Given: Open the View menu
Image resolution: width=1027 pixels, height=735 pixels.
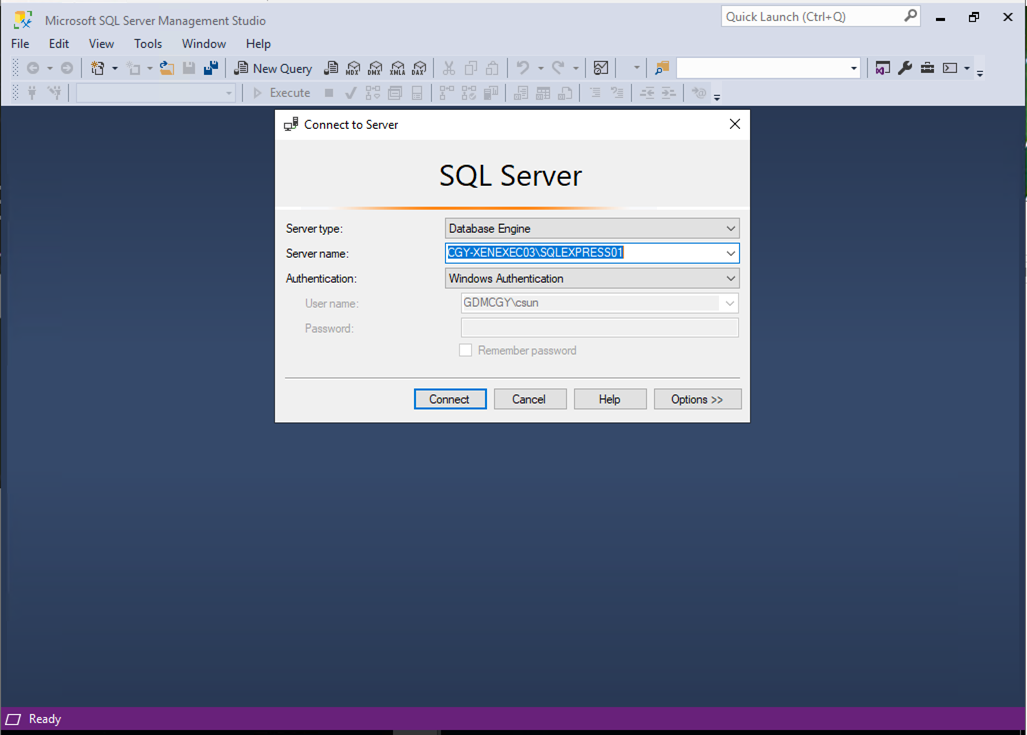Looking at the screenshot, I should [x=102, y=44].
